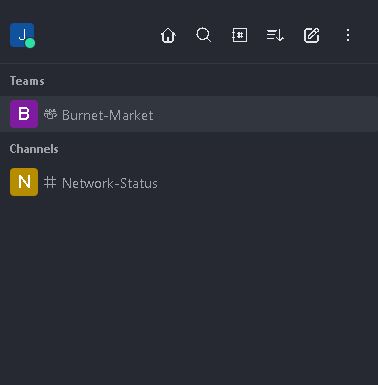Screen dimensions: 378x385
Task: Select the Burnet-Market team row
Action: 189,114
